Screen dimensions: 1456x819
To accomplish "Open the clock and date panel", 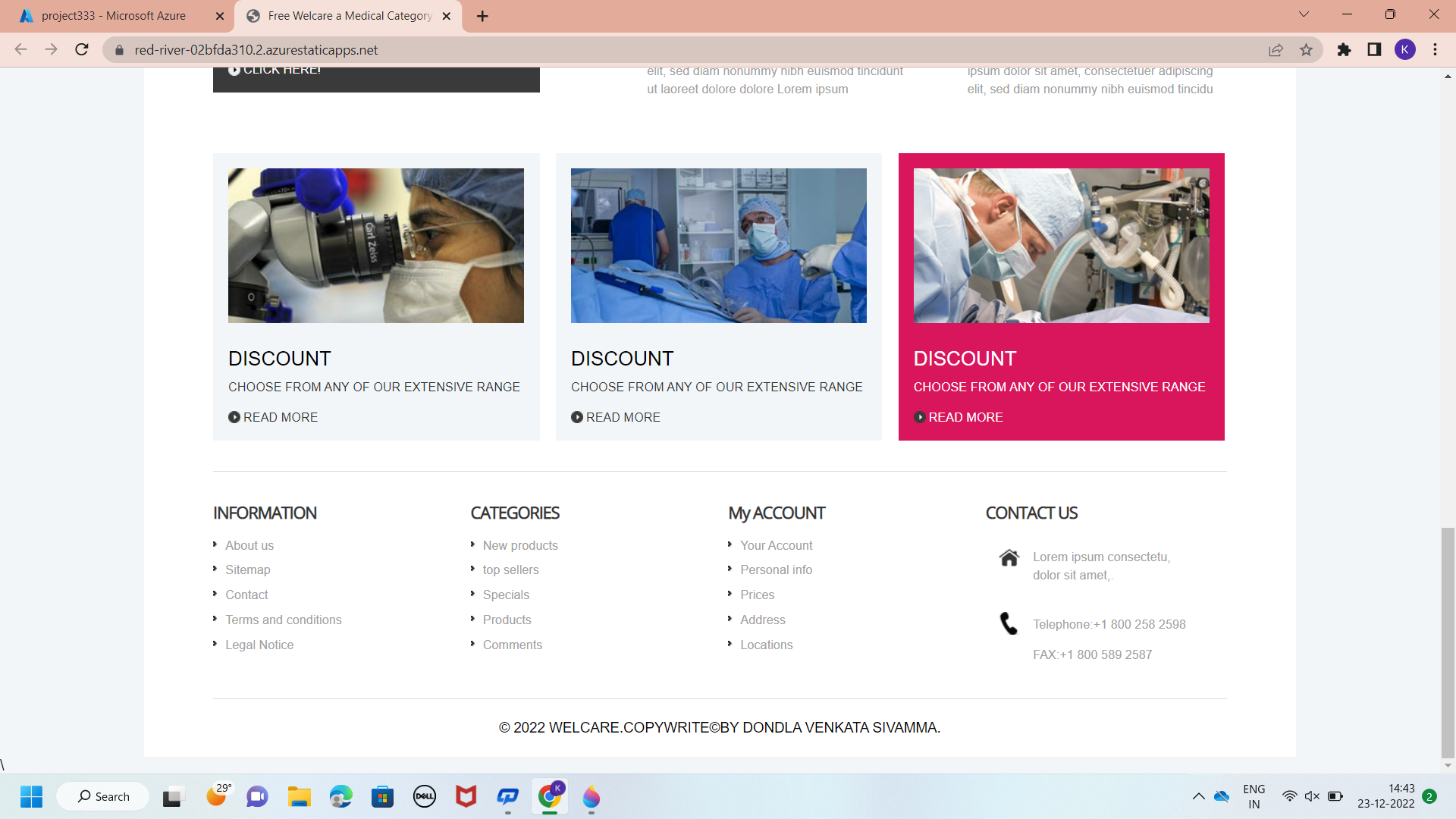I will [1386, 796].
